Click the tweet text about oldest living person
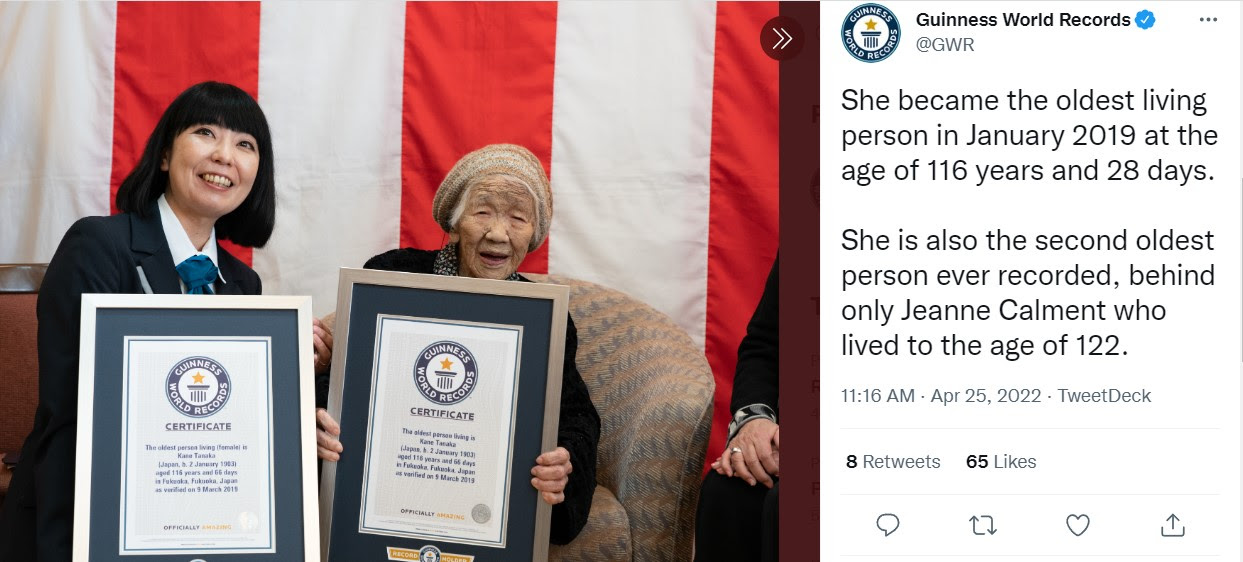Viewport: 1243px width, 562px height. click(1029, 135)
